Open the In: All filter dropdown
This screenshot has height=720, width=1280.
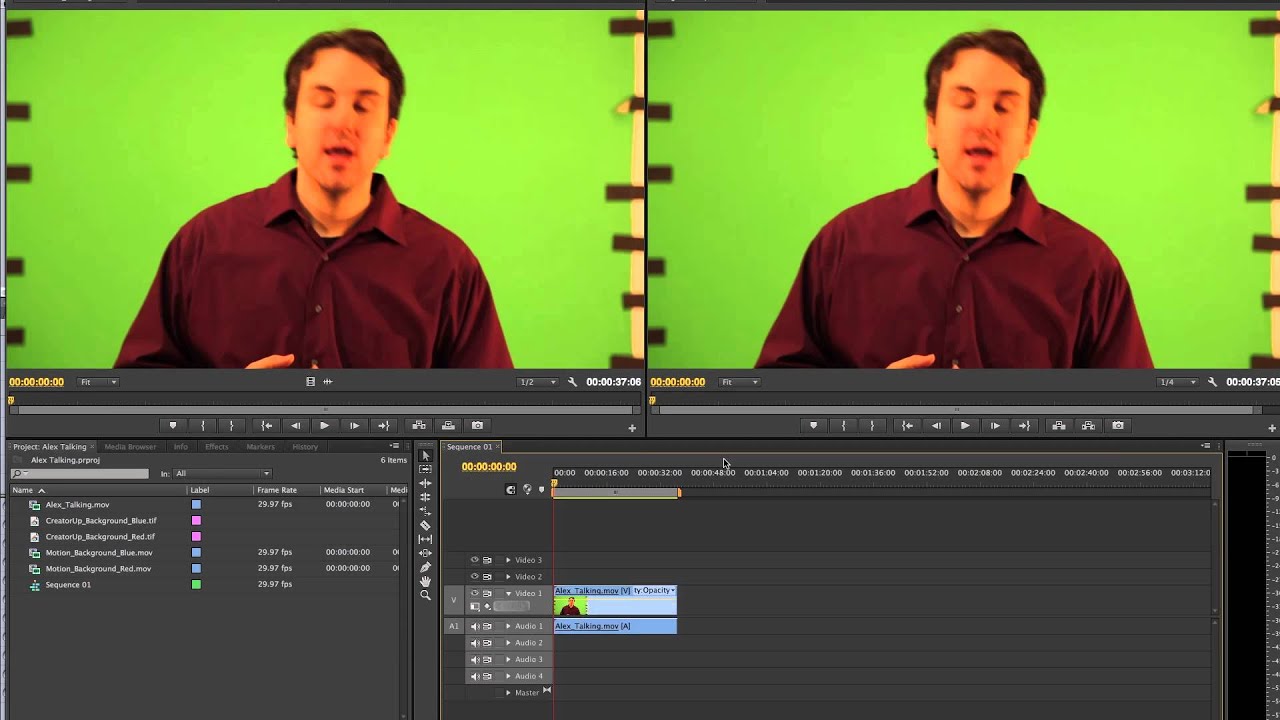[222, 474]
